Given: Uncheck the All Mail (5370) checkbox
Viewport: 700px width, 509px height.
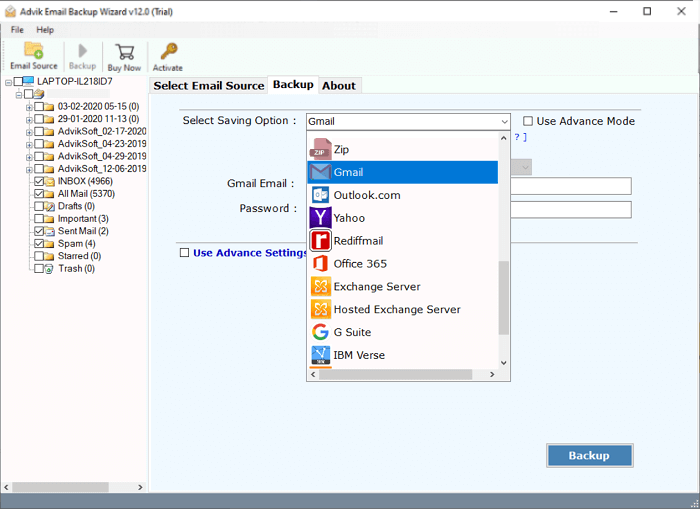Looking at the screenshot, I should point(39,194).
